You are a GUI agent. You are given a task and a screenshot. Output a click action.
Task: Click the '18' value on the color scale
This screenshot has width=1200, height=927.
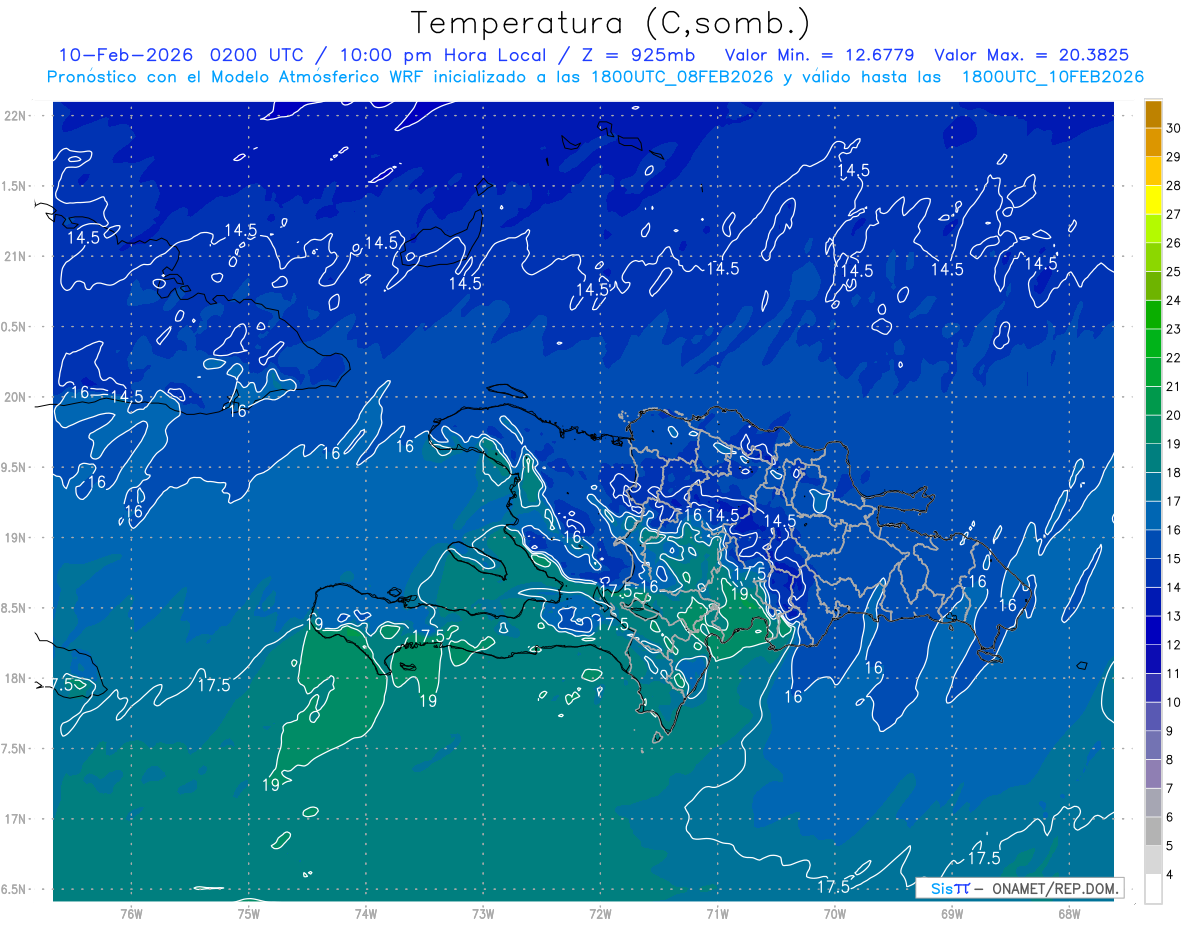pyautogui.click(x=1173, y=473)
